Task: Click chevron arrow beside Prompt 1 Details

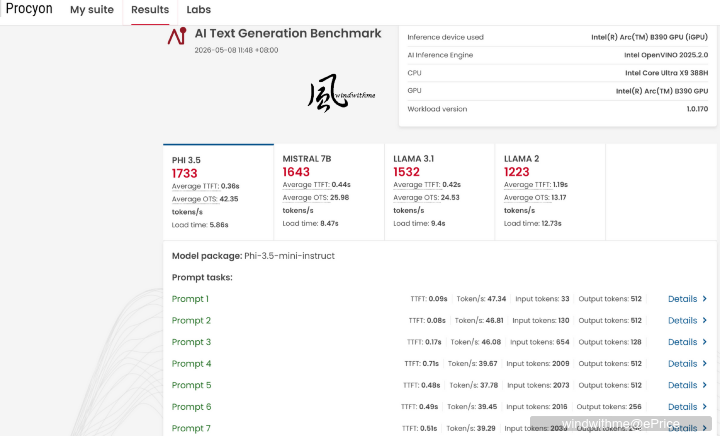Action: pyautogui.click(x=705, y=299)
